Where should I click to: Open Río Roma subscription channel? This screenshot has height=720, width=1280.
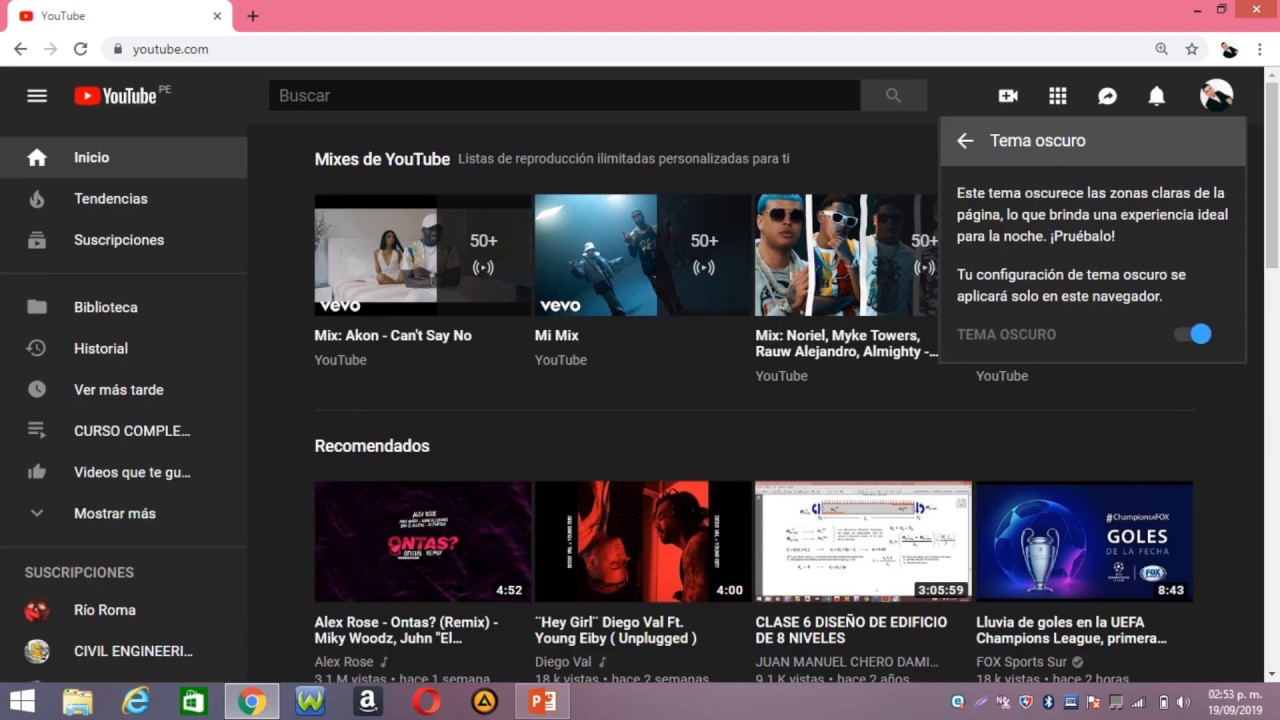[124, 610]
